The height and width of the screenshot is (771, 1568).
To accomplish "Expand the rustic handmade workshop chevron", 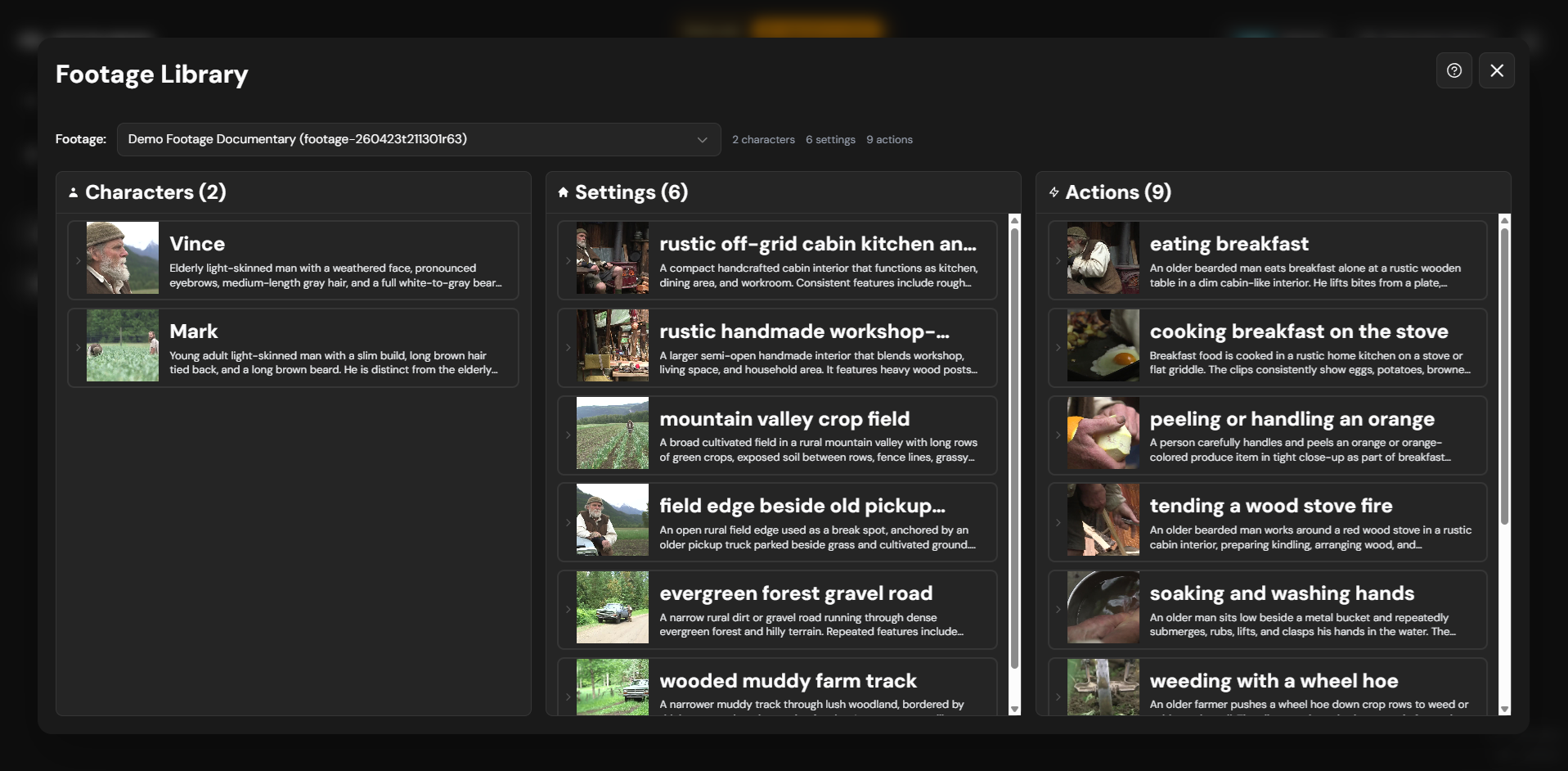I will pos(568,348).
